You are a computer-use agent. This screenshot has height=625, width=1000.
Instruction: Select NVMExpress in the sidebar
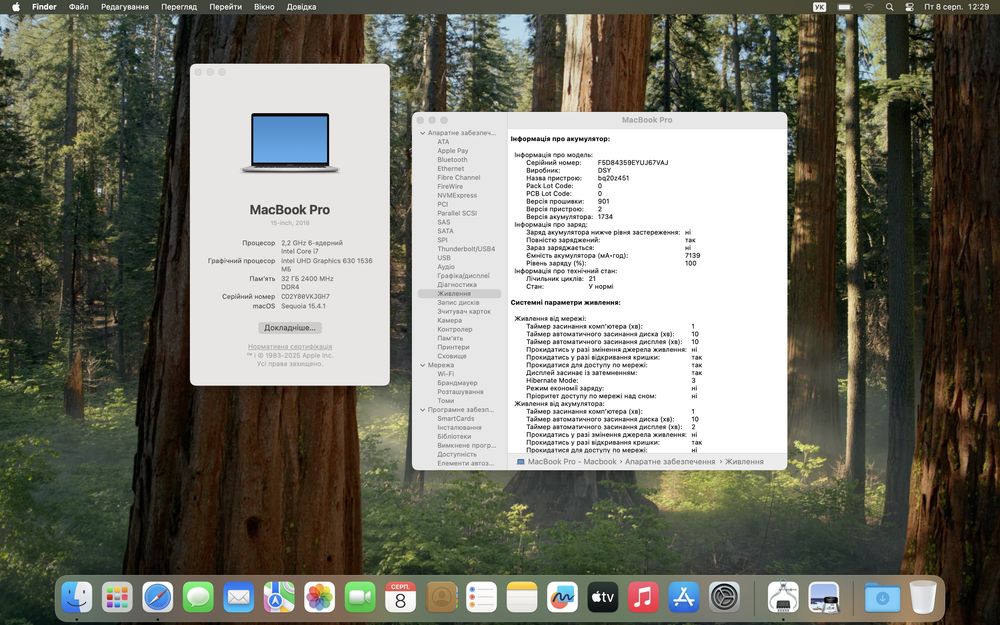(x=457, y=196)
